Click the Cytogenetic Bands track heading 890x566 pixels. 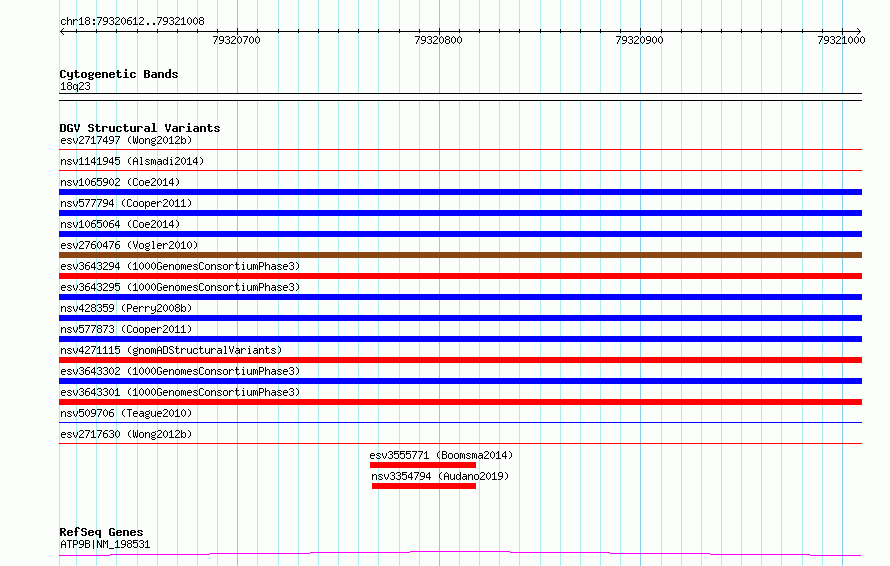coord(119,74)
